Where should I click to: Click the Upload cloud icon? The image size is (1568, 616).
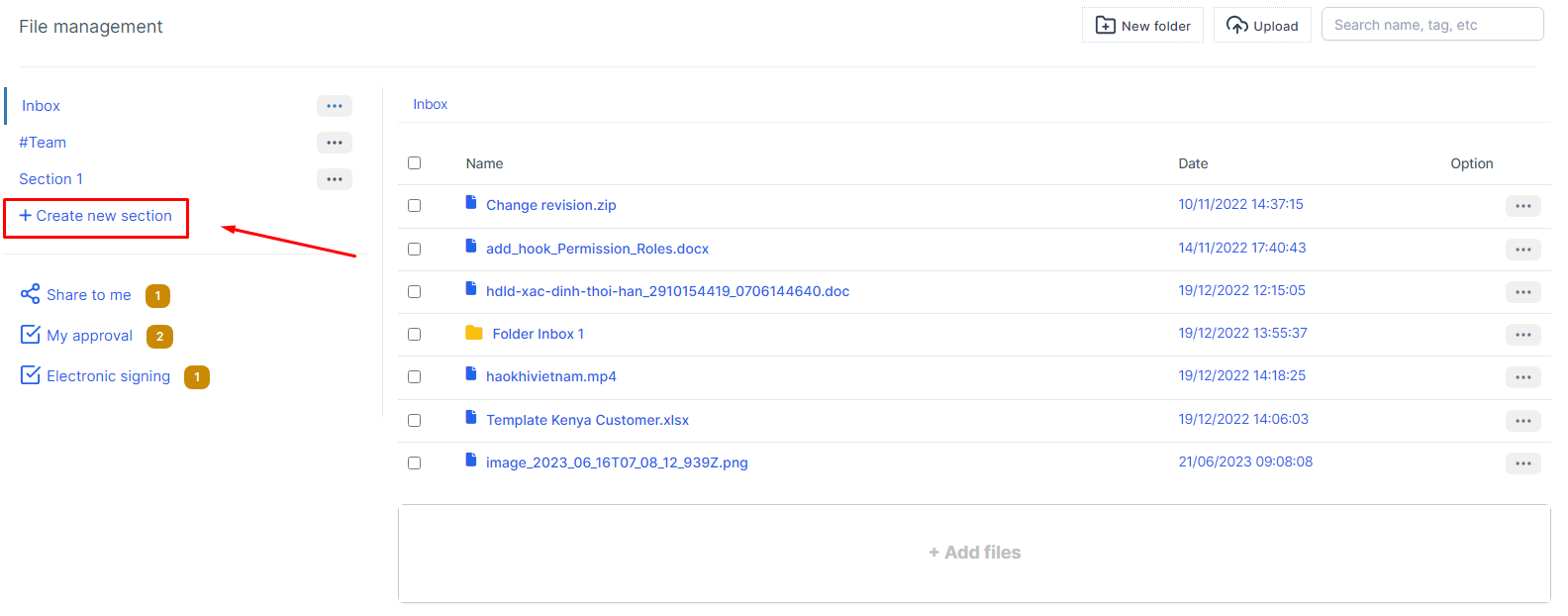click(x=1236, y=26)
